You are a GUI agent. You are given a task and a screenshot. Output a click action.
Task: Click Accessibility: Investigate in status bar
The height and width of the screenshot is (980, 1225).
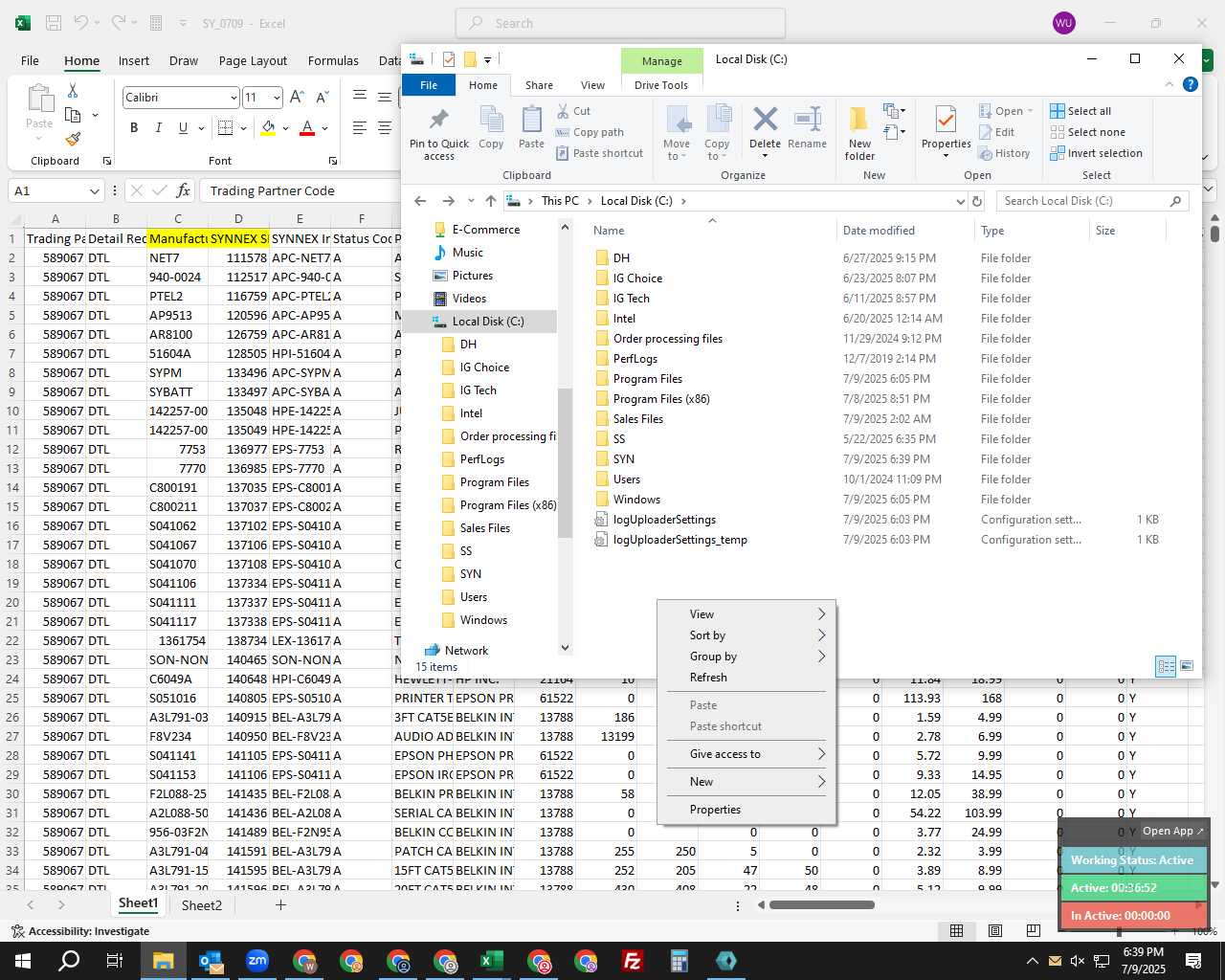80,931
